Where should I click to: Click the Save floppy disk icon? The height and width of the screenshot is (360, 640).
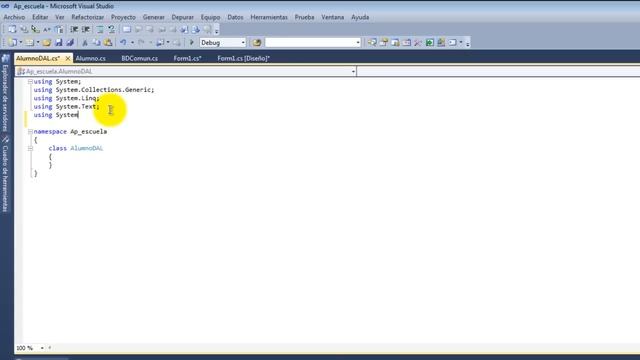58,42
